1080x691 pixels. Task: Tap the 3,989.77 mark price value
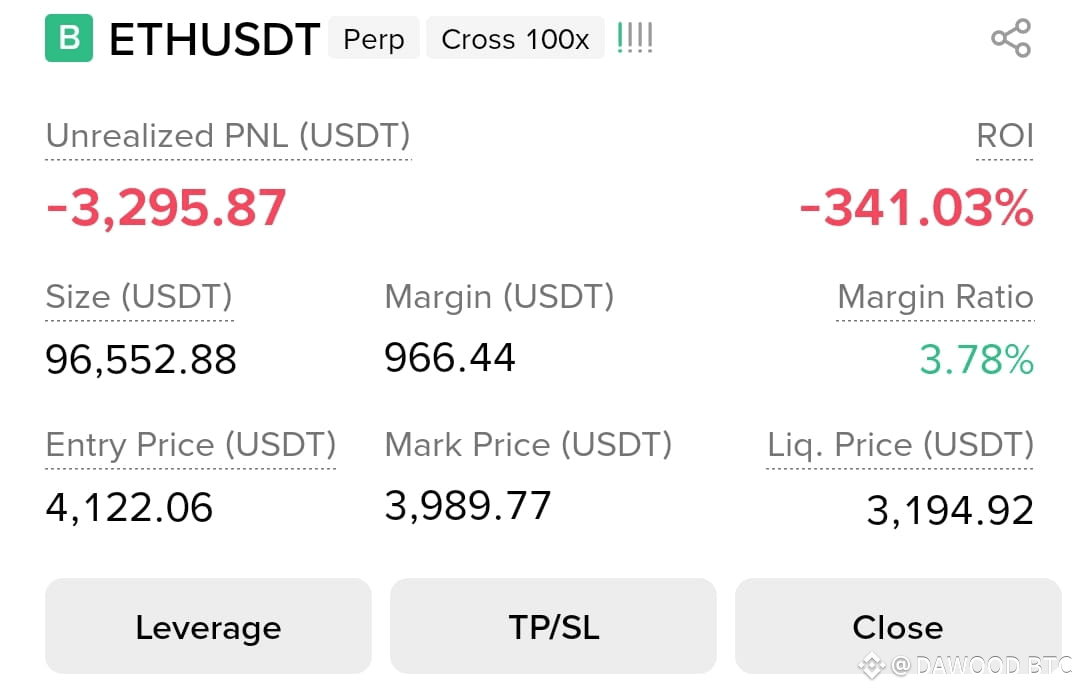tap(468, 506)
